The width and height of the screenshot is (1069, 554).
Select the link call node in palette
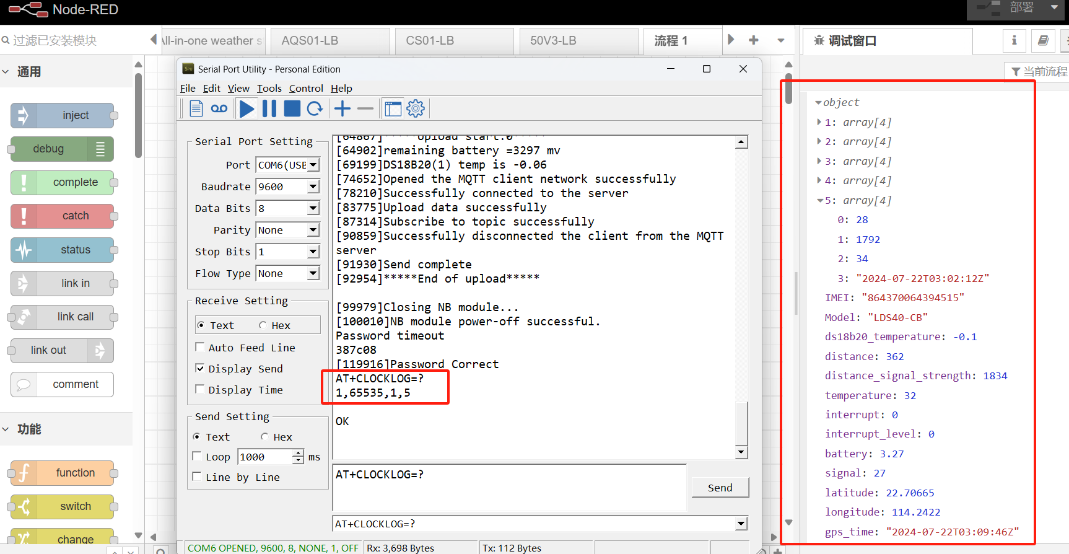[62, 316]
